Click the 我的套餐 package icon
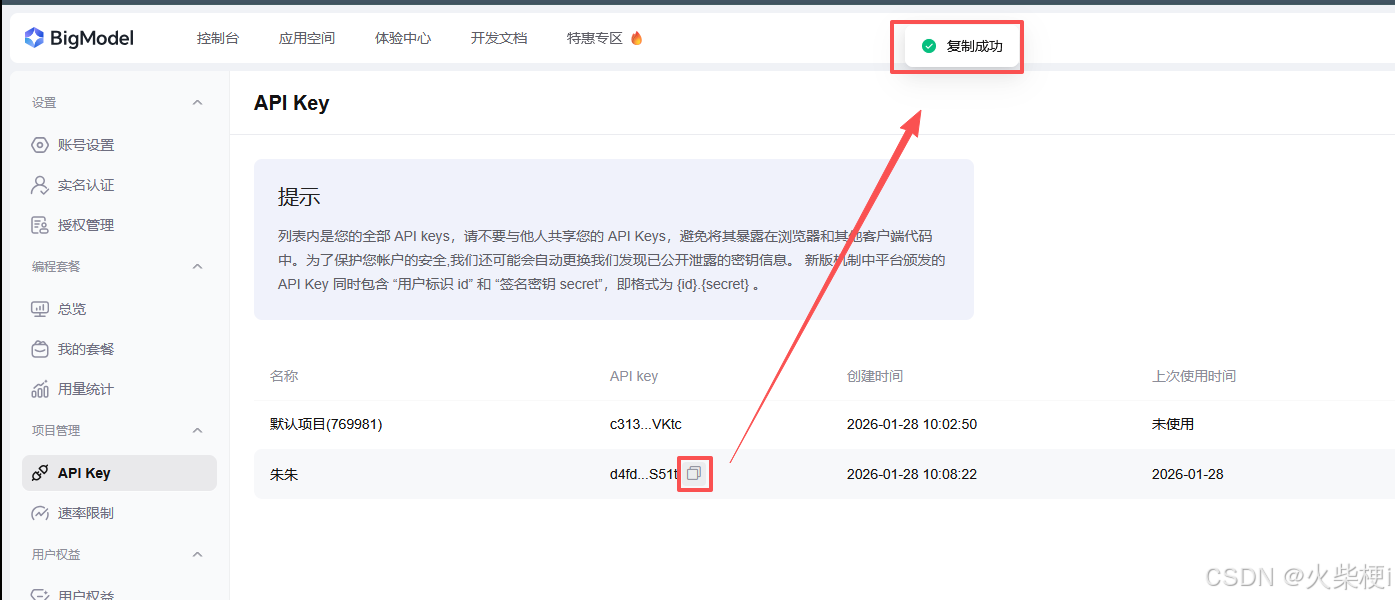This screenshot has width=1395, height=600. [40, 349]
